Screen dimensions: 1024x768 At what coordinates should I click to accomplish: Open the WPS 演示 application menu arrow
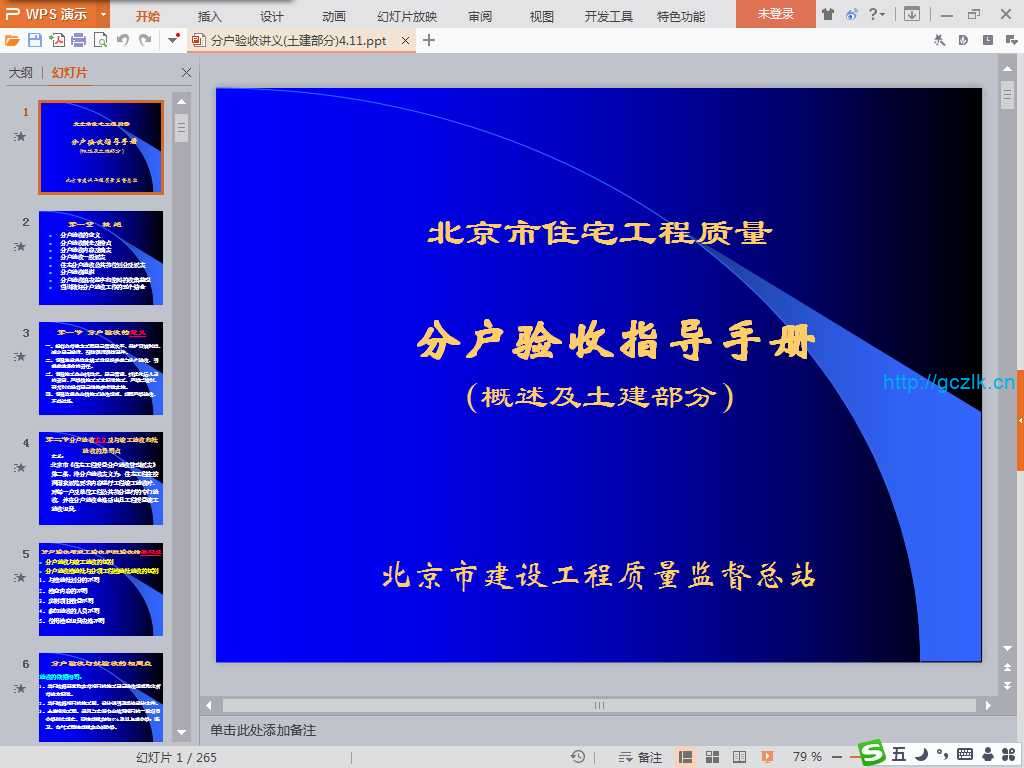[104, 14]
